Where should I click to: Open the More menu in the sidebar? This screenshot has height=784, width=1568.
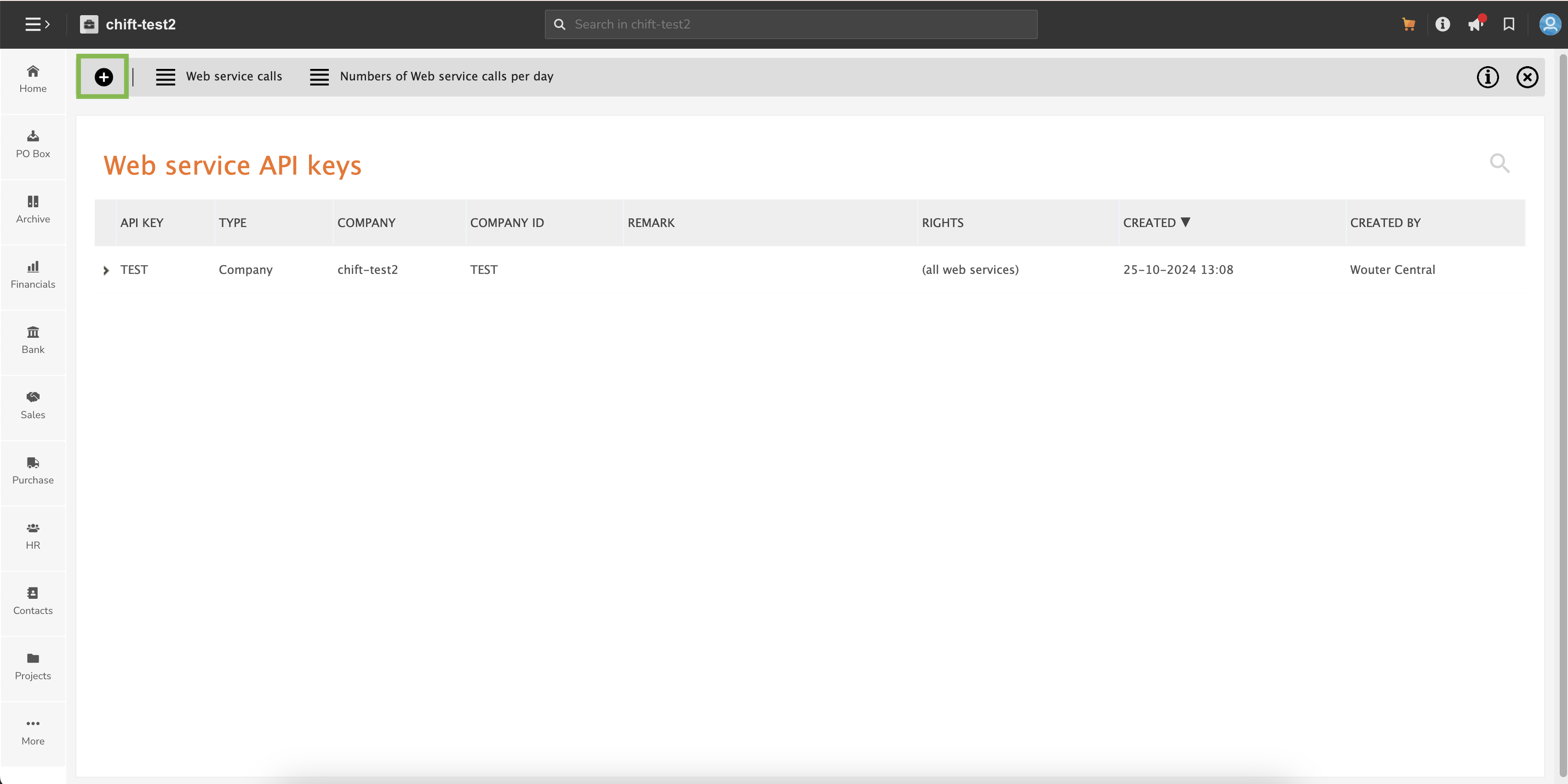pyautogui.click(x=33, y=731)
